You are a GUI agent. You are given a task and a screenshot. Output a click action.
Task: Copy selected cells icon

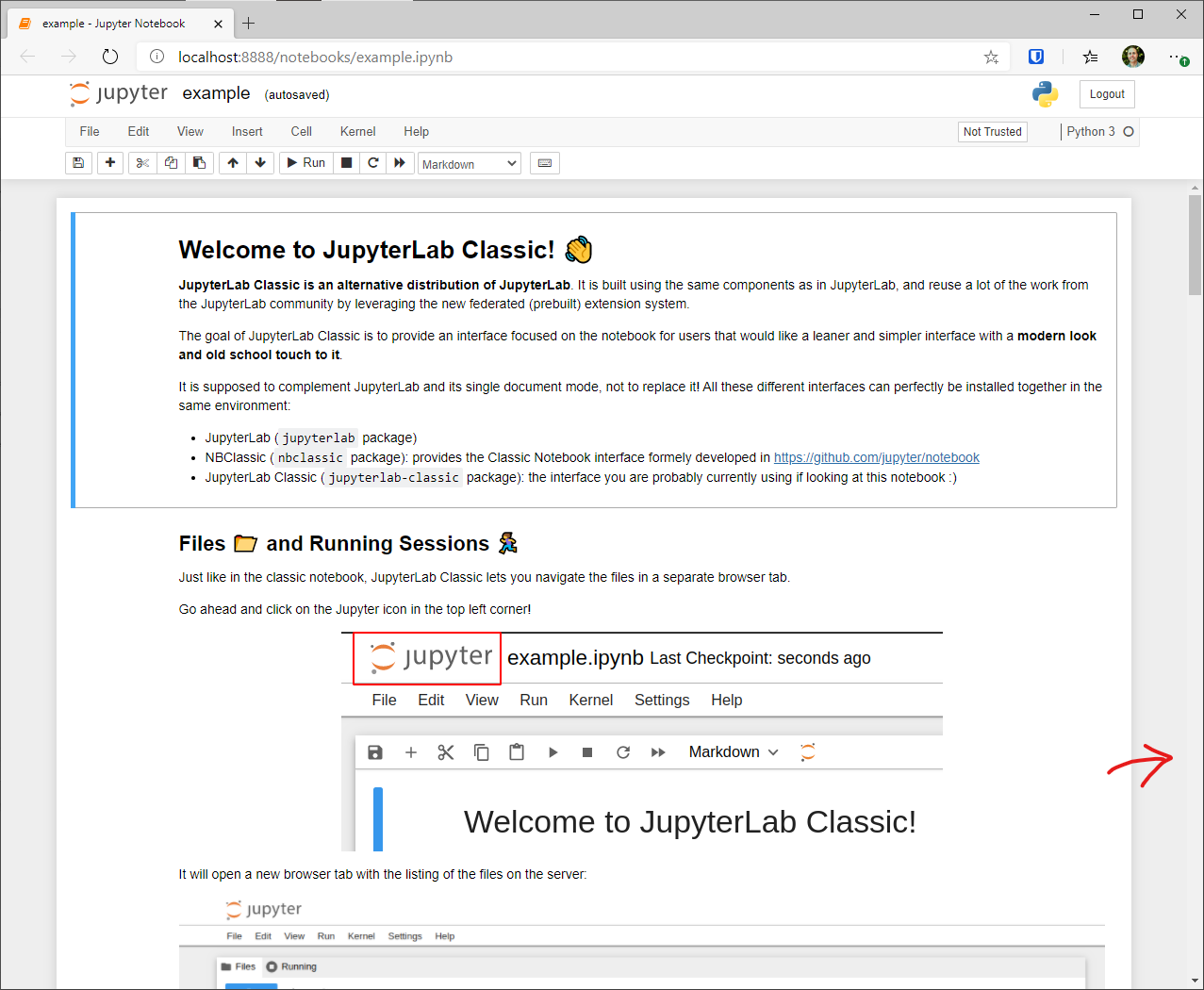point(171,163)
